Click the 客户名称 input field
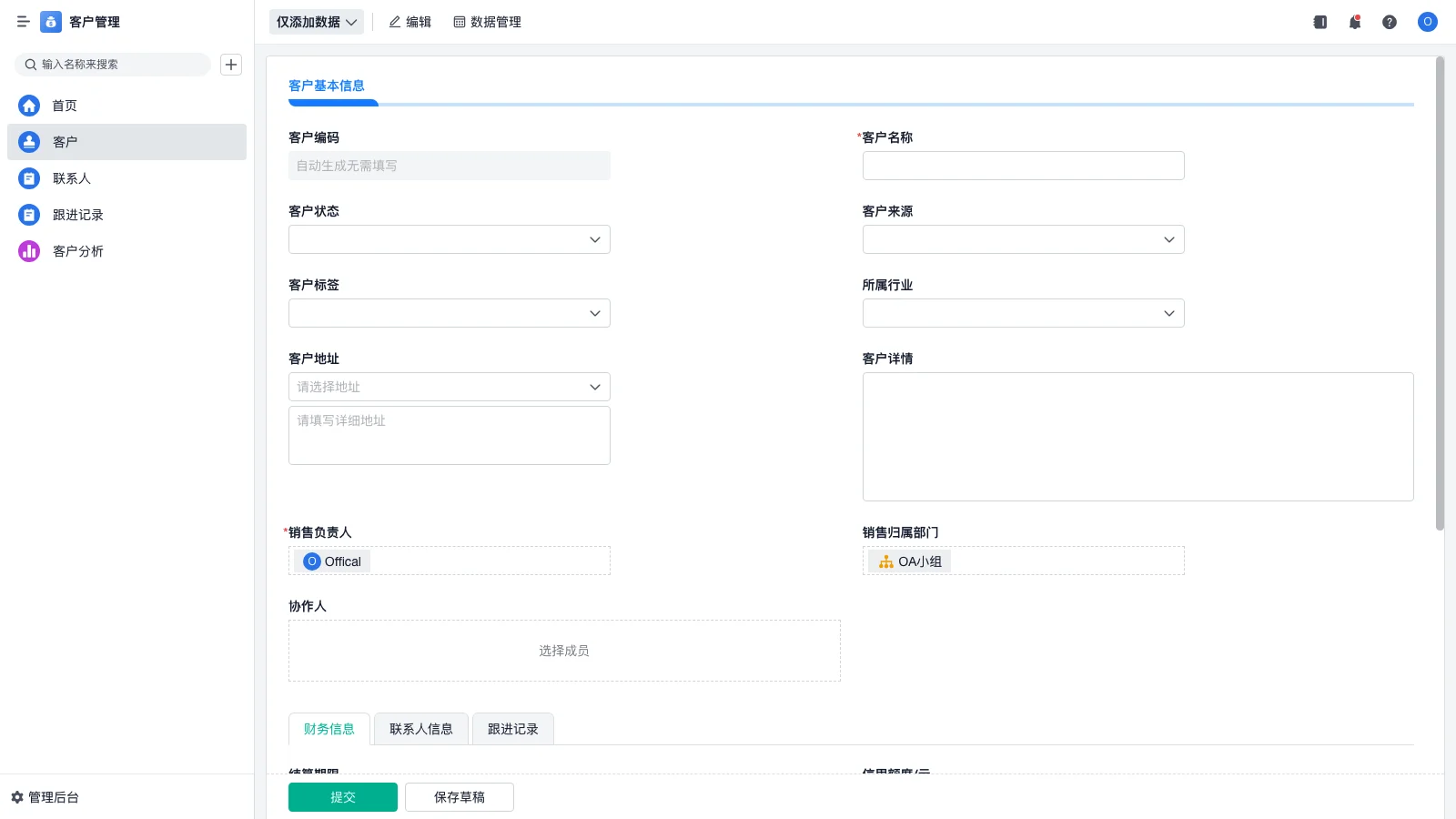Viewport: 1456px width, 819px height. [1022, 166]
